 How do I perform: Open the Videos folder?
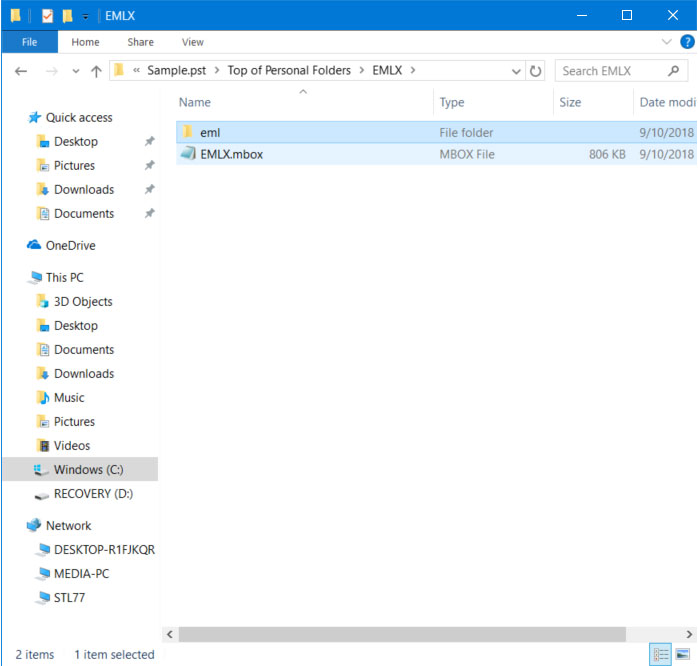click(x=71, y=446)
